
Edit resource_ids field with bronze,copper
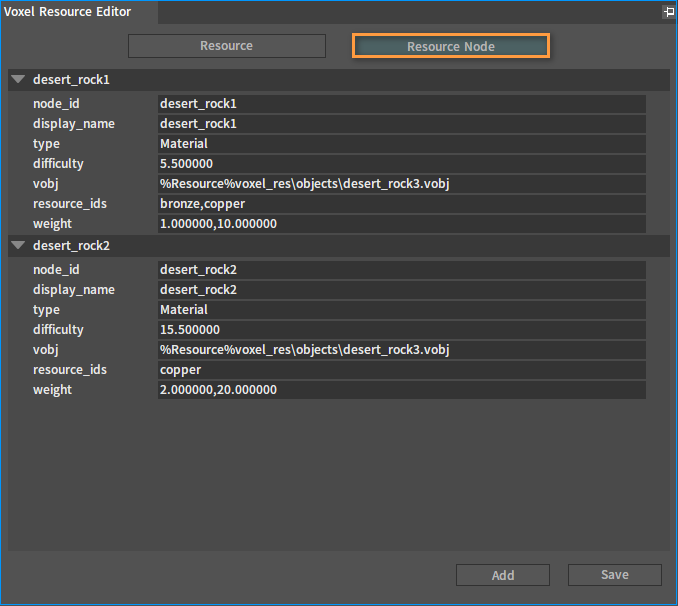(x=402, y=204)
